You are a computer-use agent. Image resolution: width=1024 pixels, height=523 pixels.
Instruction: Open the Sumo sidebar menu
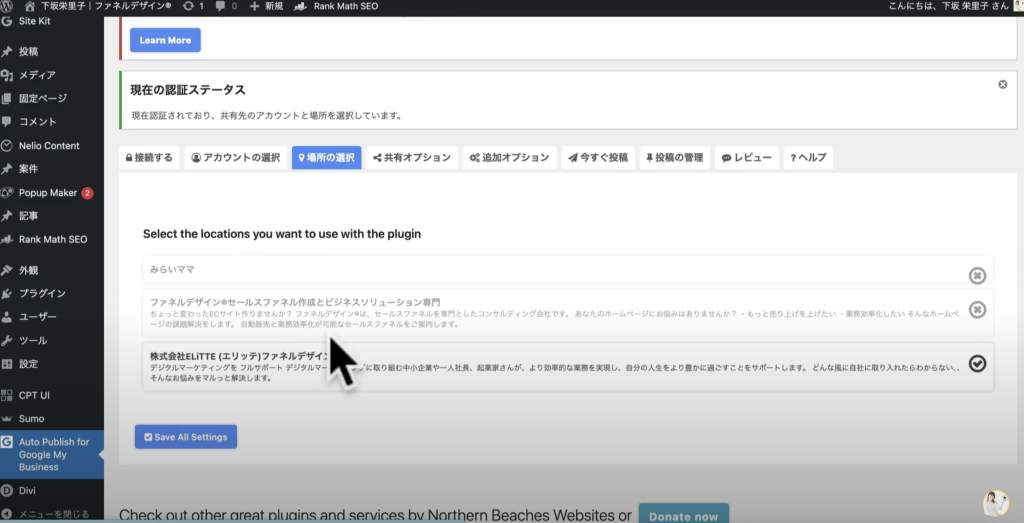[x=31, y=418]
